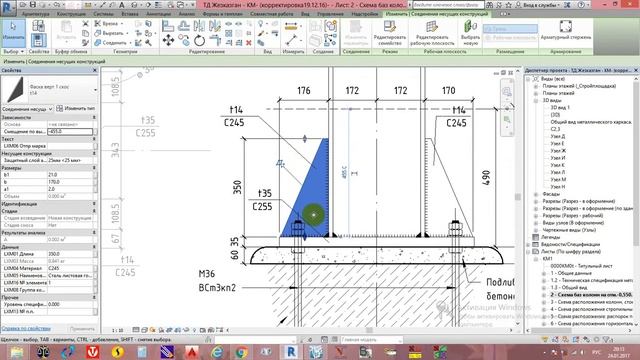The width and height of the screenshot is (640, 360).
Task: Activate the Move tool with four arrows
Action: click(168, 40)
